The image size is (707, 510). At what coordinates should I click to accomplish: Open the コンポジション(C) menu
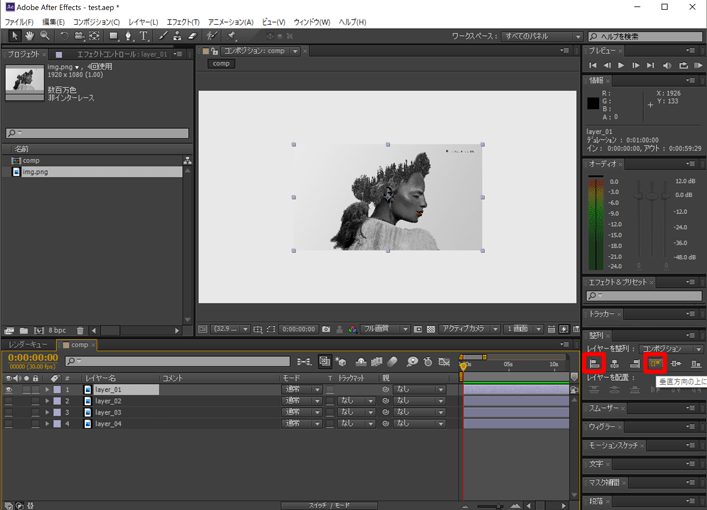(96, 22)
